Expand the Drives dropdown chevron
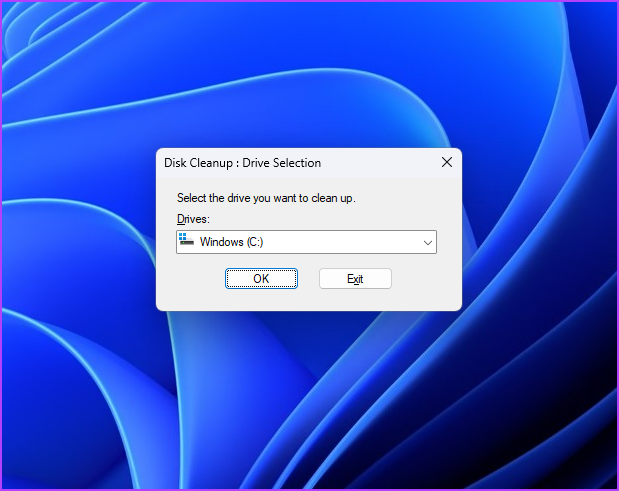 pos(428,243)
